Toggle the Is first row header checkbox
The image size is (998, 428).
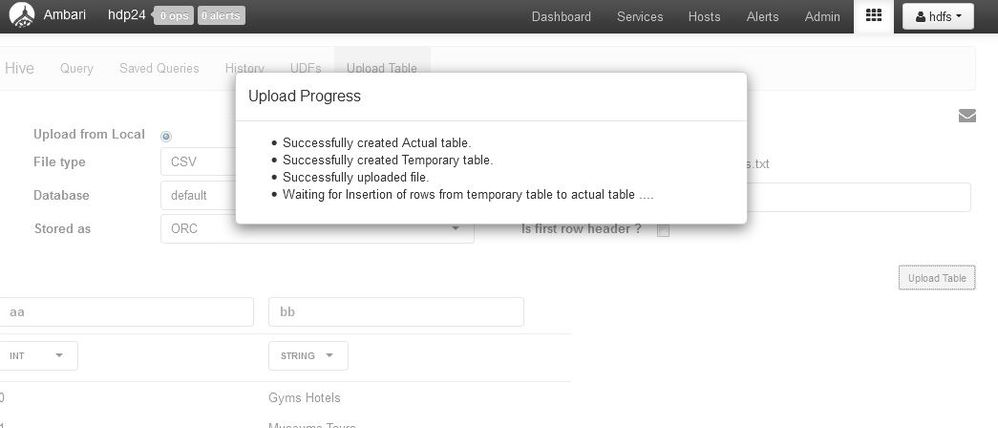663,230
